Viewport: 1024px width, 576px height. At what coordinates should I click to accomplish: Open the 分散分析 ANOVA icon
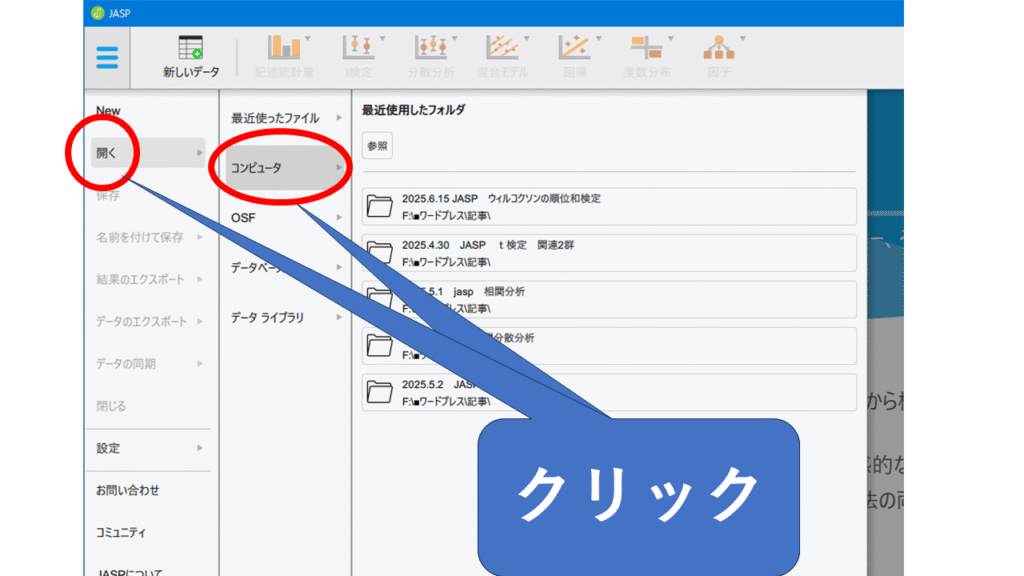(430, 48)
